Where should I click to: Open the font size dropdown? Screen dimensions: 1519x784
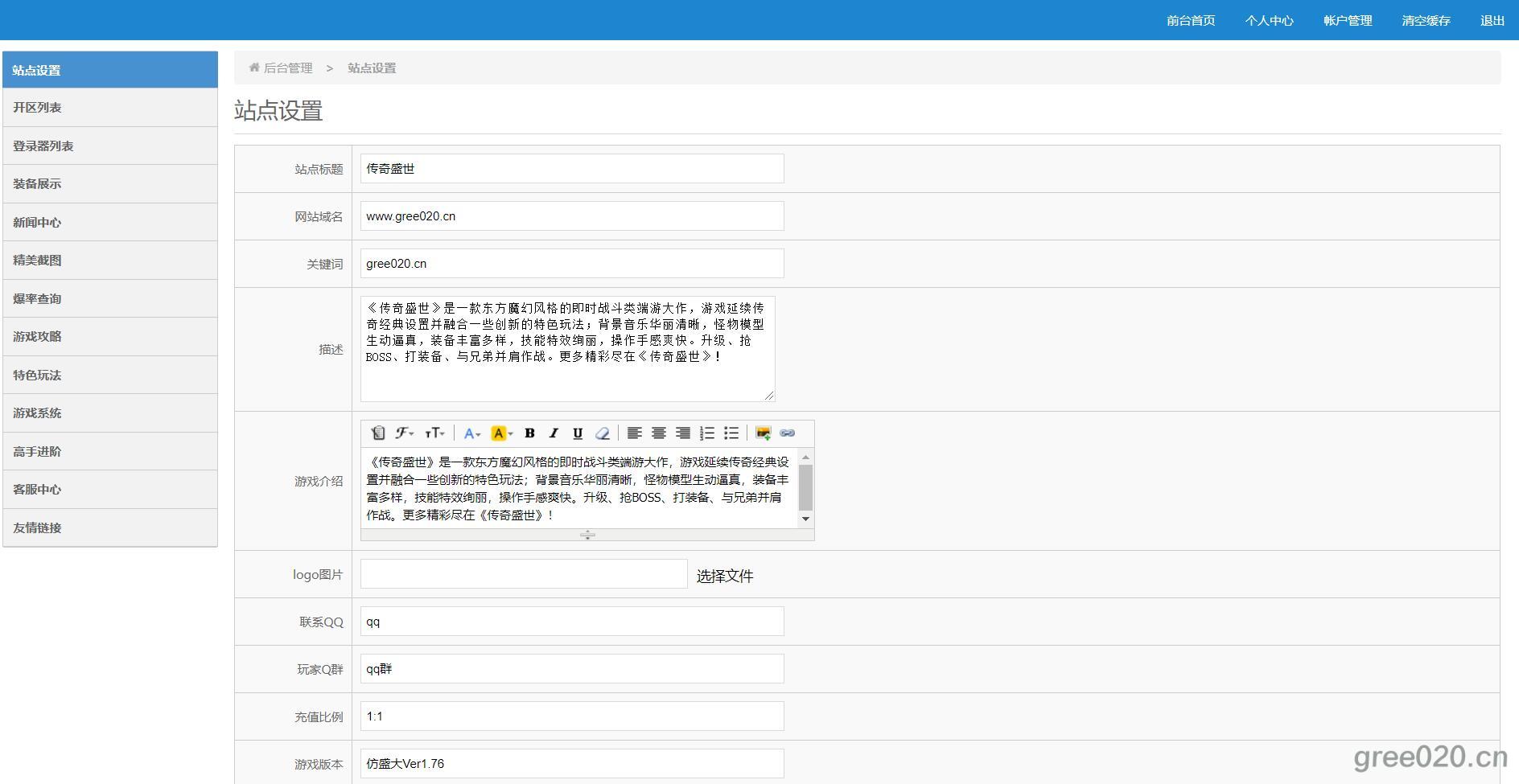[434, 433]
